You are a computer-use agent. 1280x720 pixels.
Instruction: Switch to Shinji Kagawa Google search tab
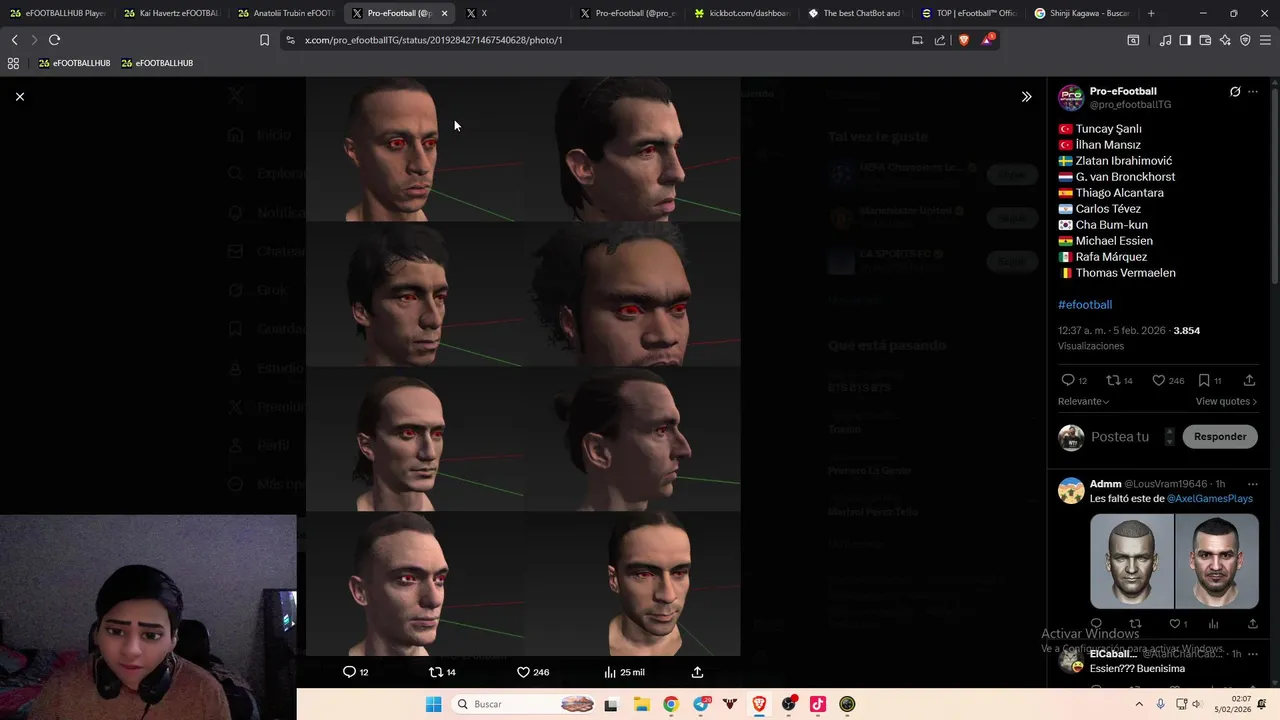tap(1082, 13)
